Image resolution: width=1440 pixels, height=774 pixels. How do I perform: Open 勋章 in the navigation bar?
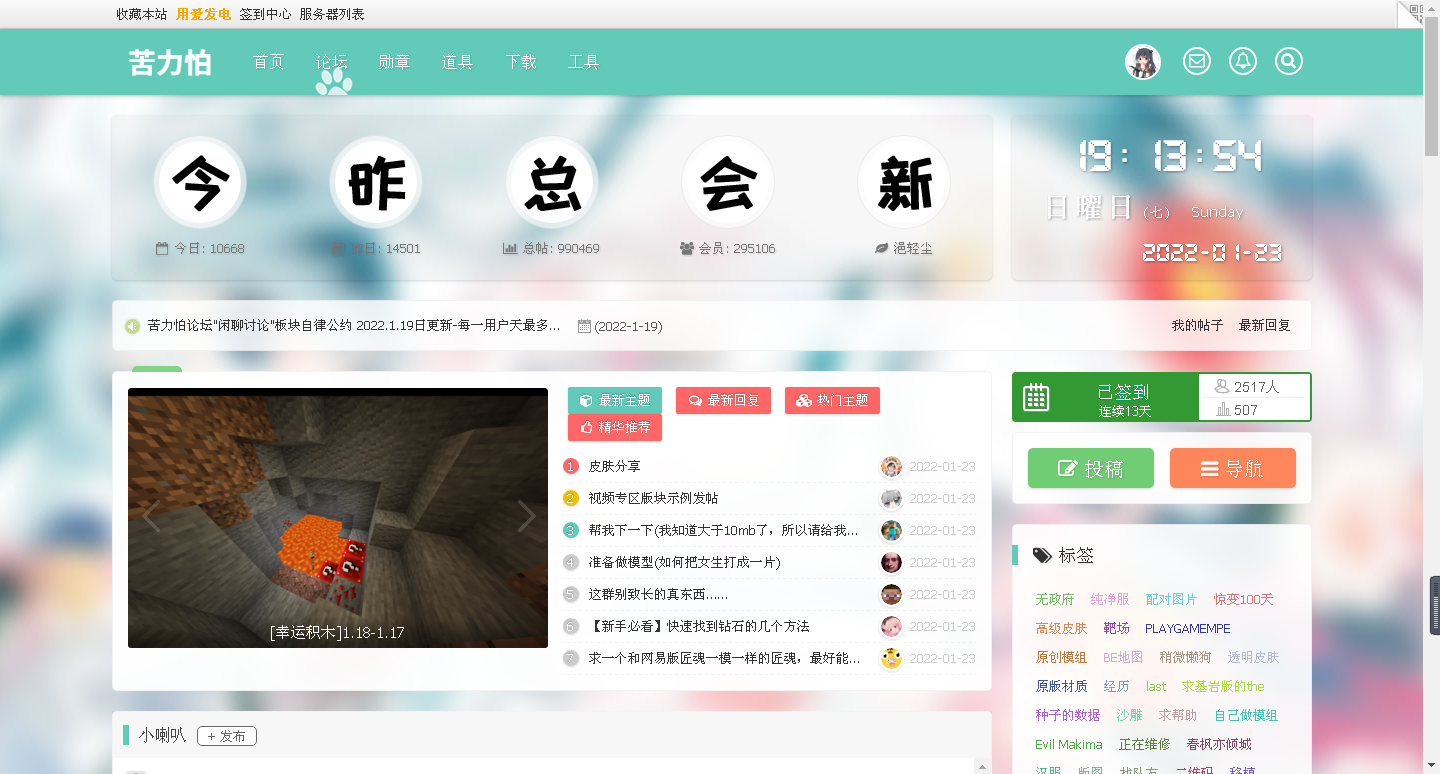pos(394,62)
